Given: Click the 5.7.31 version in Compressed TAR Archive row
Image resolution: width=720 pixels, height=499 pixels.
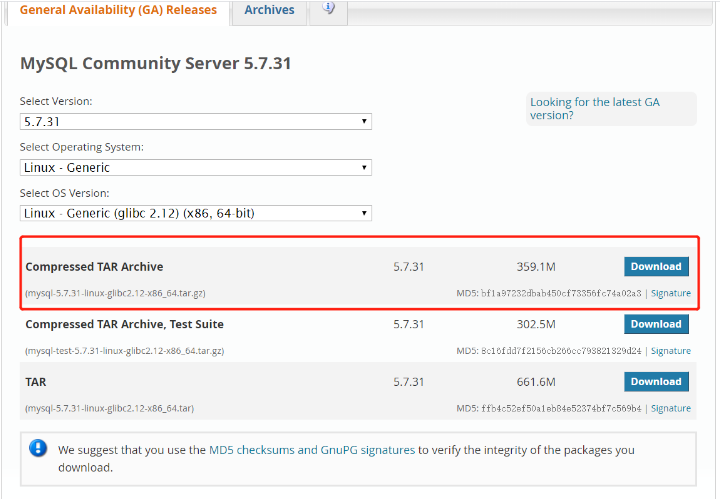Looking at the screenshot, I should coord(408,267).
